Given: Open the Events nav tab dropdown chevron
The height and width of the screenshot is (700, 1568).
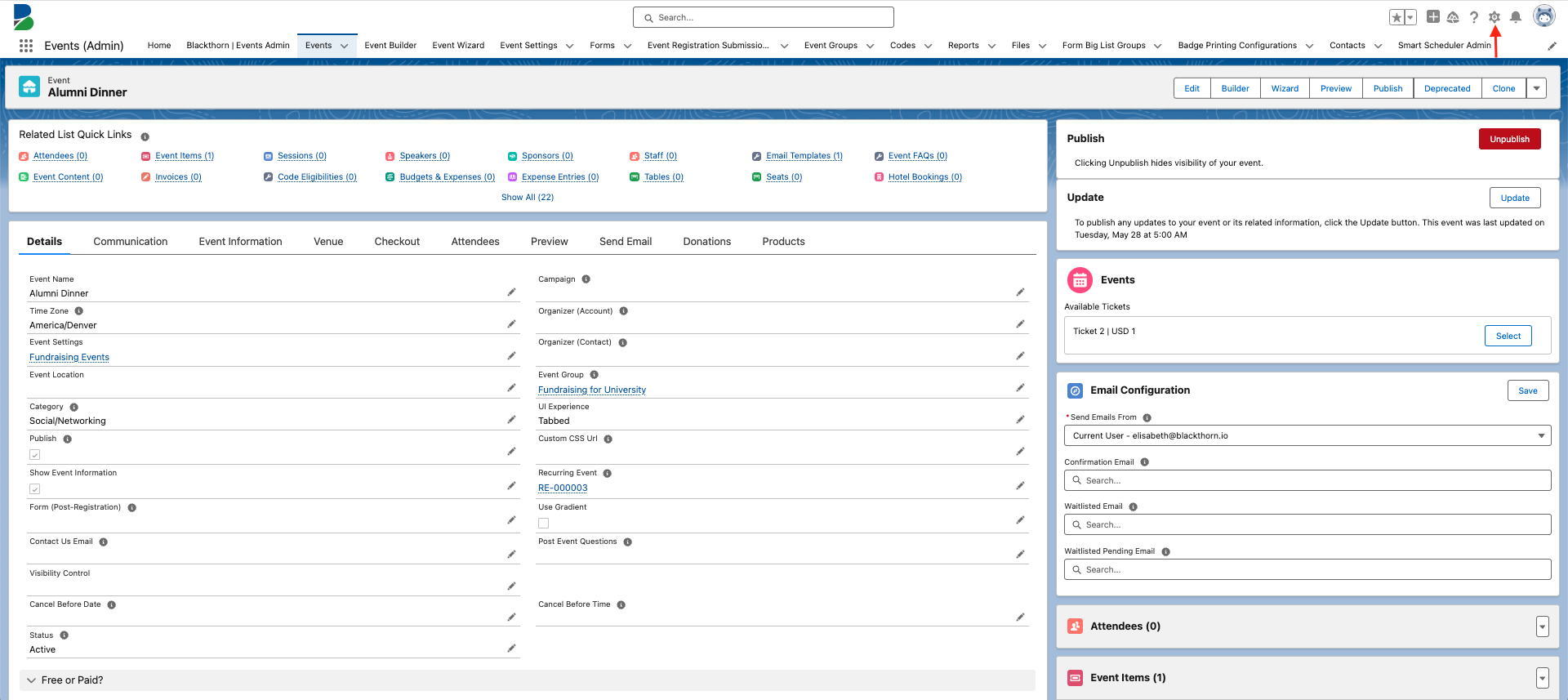Looking at the screenshot, I should pyautogui.click(x=345, y=46).
